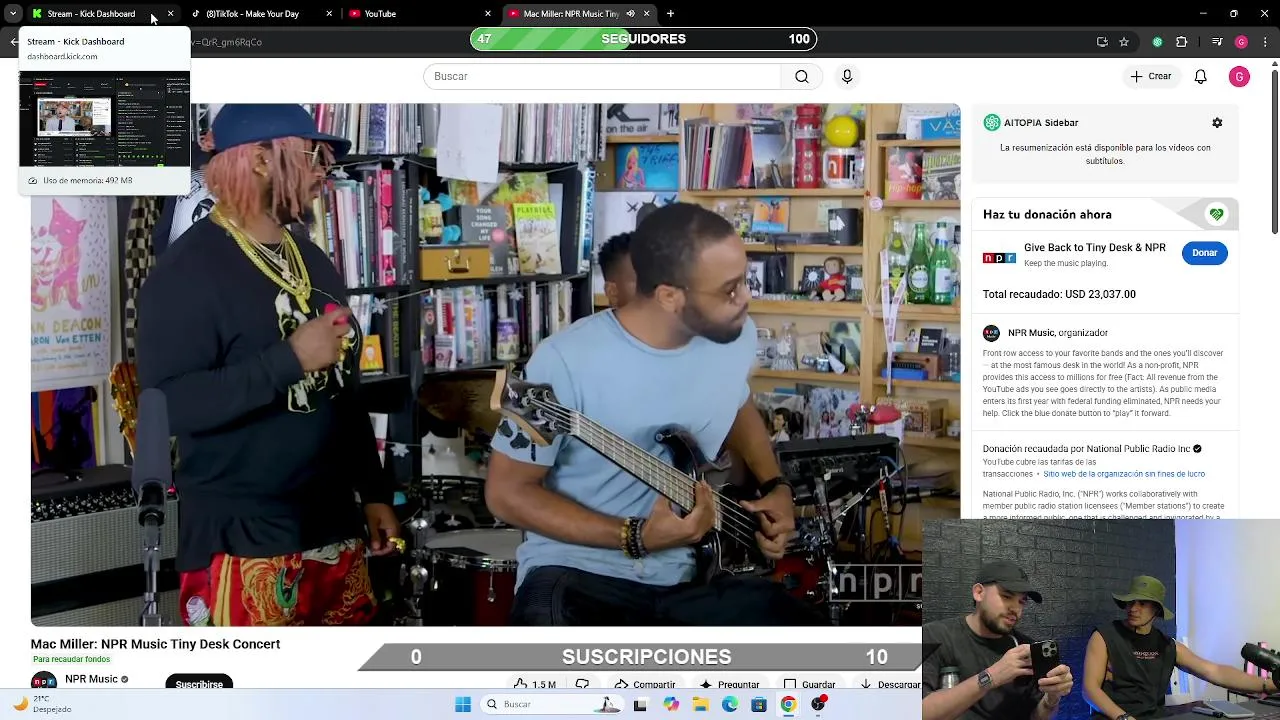Viewport: 1280px width, 720px height.
Task: Click the Mac Miller: NPR Music Tiny Desk Concert title
Action: pyautogui.click(x=155, y=644)
